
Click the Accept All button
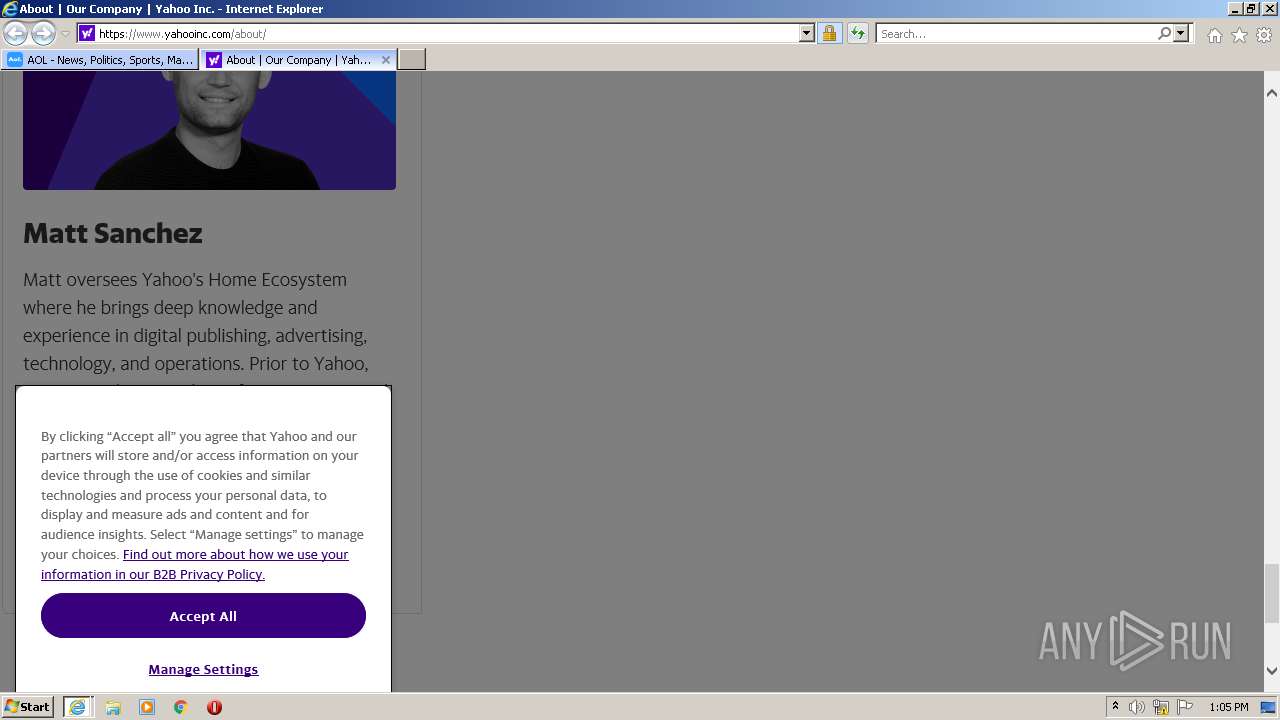(x=203, y=616)
